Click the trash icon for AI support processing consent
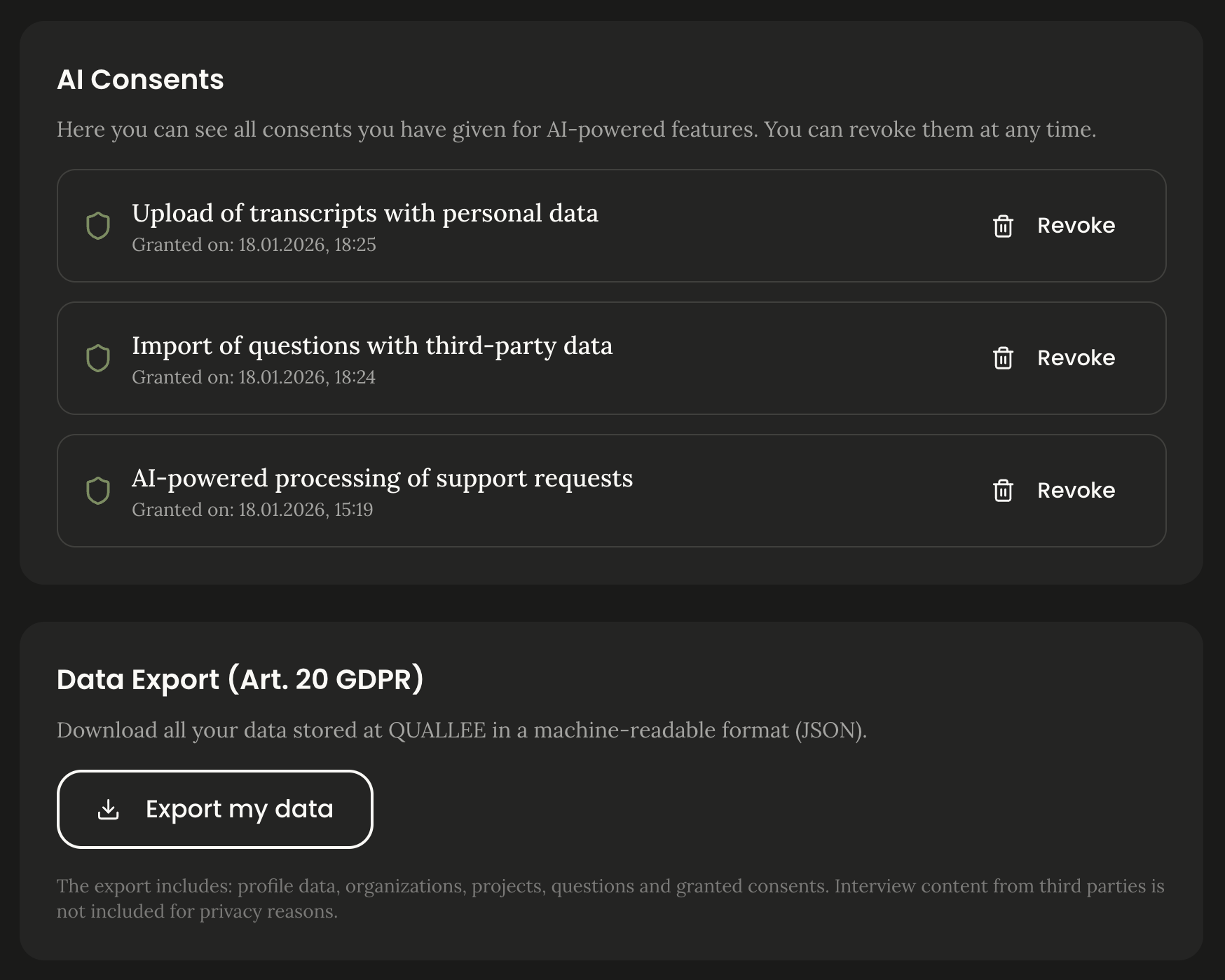This screenshot has height=980, width=1225. [1003, 491]
